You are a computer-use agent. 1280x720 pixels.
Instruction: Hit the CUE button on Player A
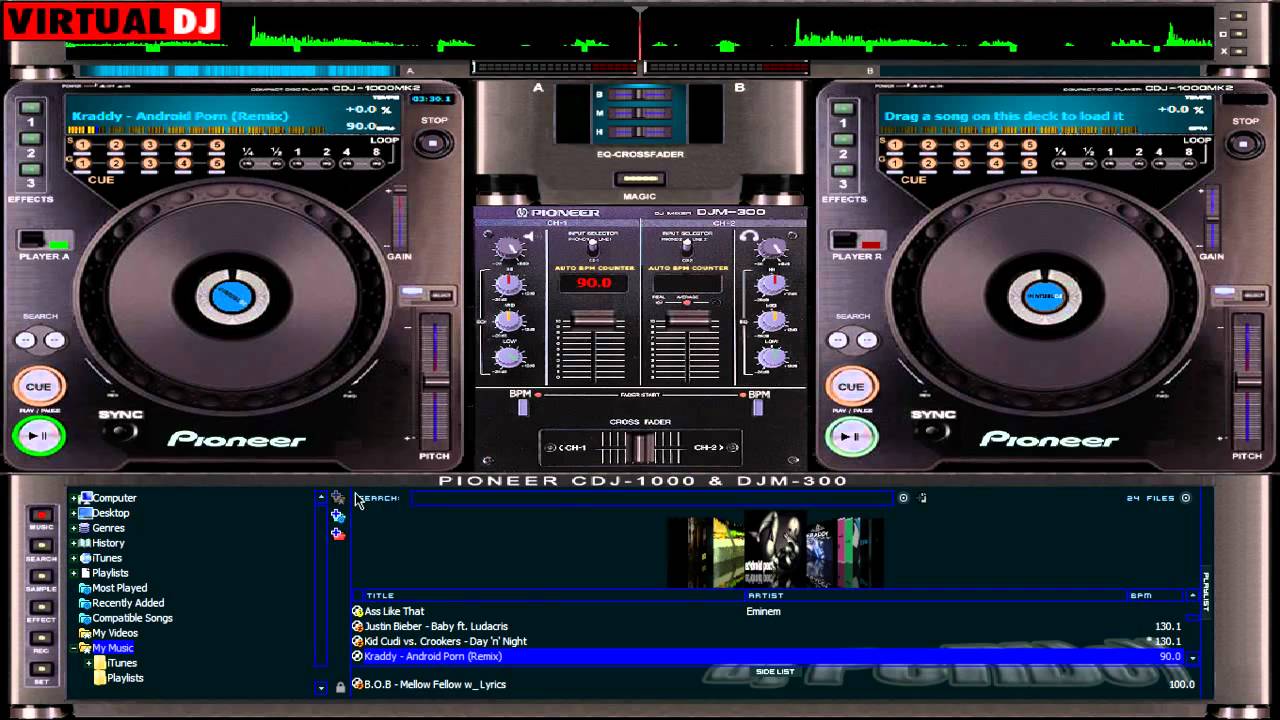point(38,387)
